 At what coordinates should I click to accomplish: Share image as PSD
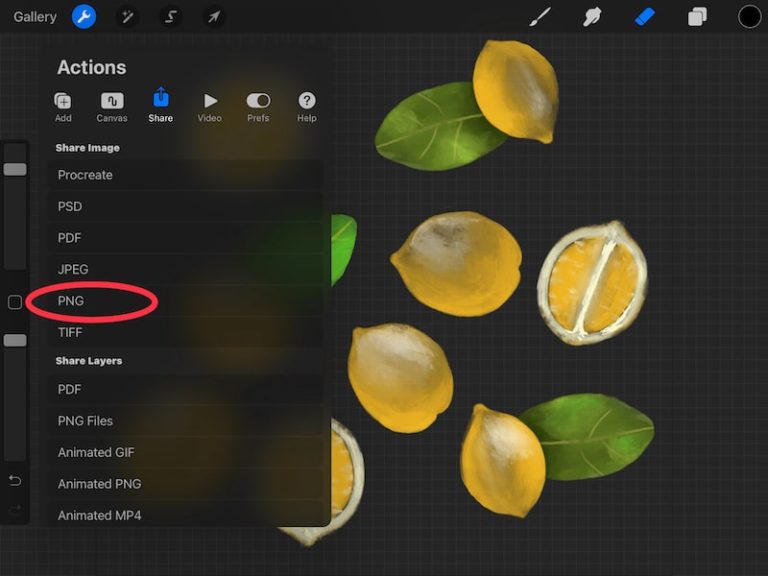185,206
